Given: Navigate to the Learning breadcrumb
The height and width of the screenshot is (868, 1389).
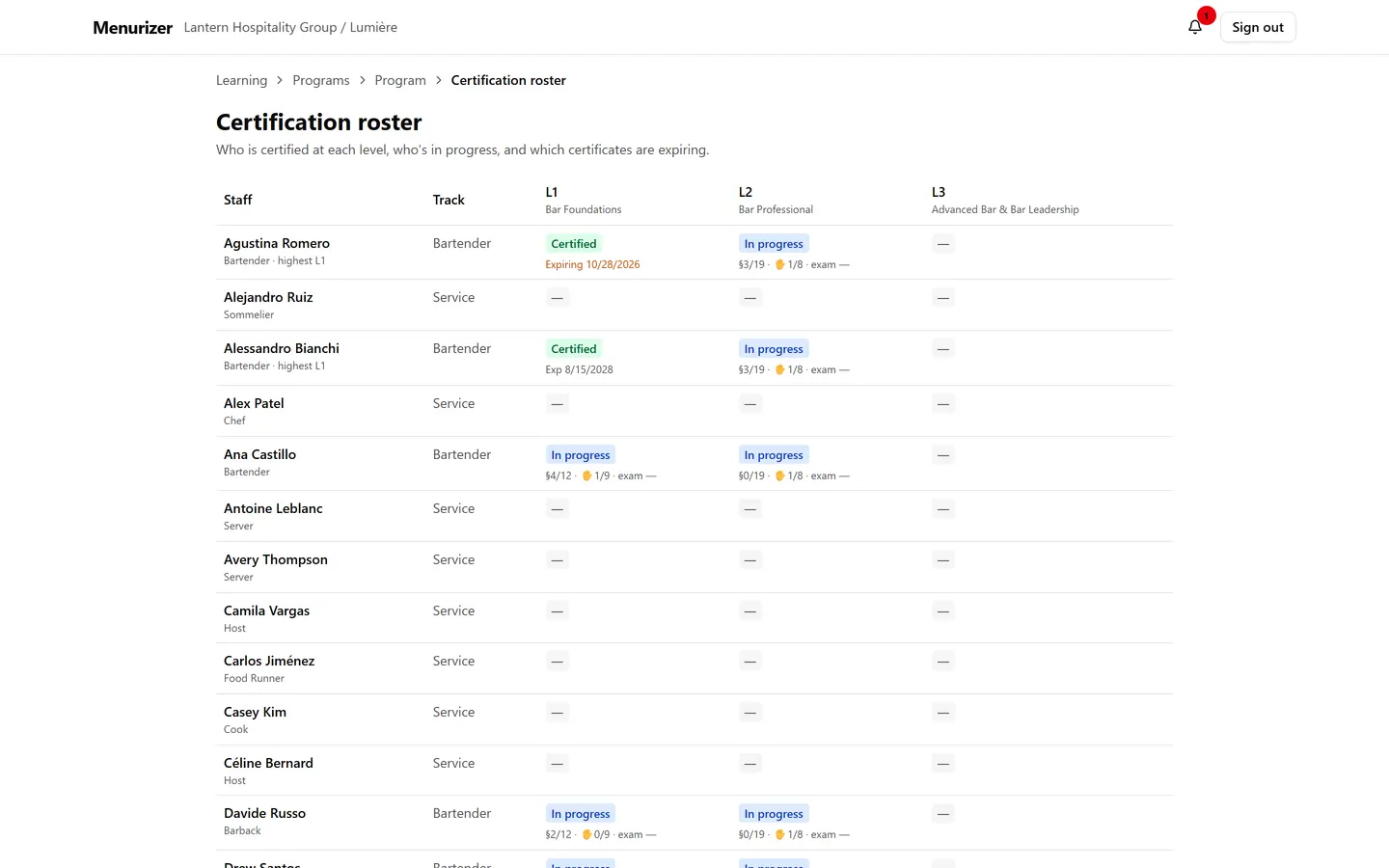Looking at the screenshot, I should [x=241, y=80].
